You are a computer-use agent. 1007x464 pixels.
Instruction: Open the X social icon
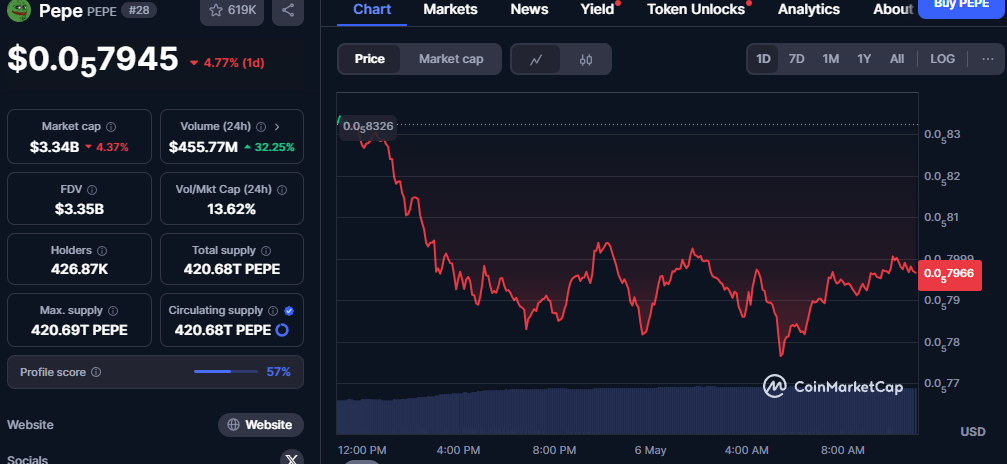(x=292, y=459)
